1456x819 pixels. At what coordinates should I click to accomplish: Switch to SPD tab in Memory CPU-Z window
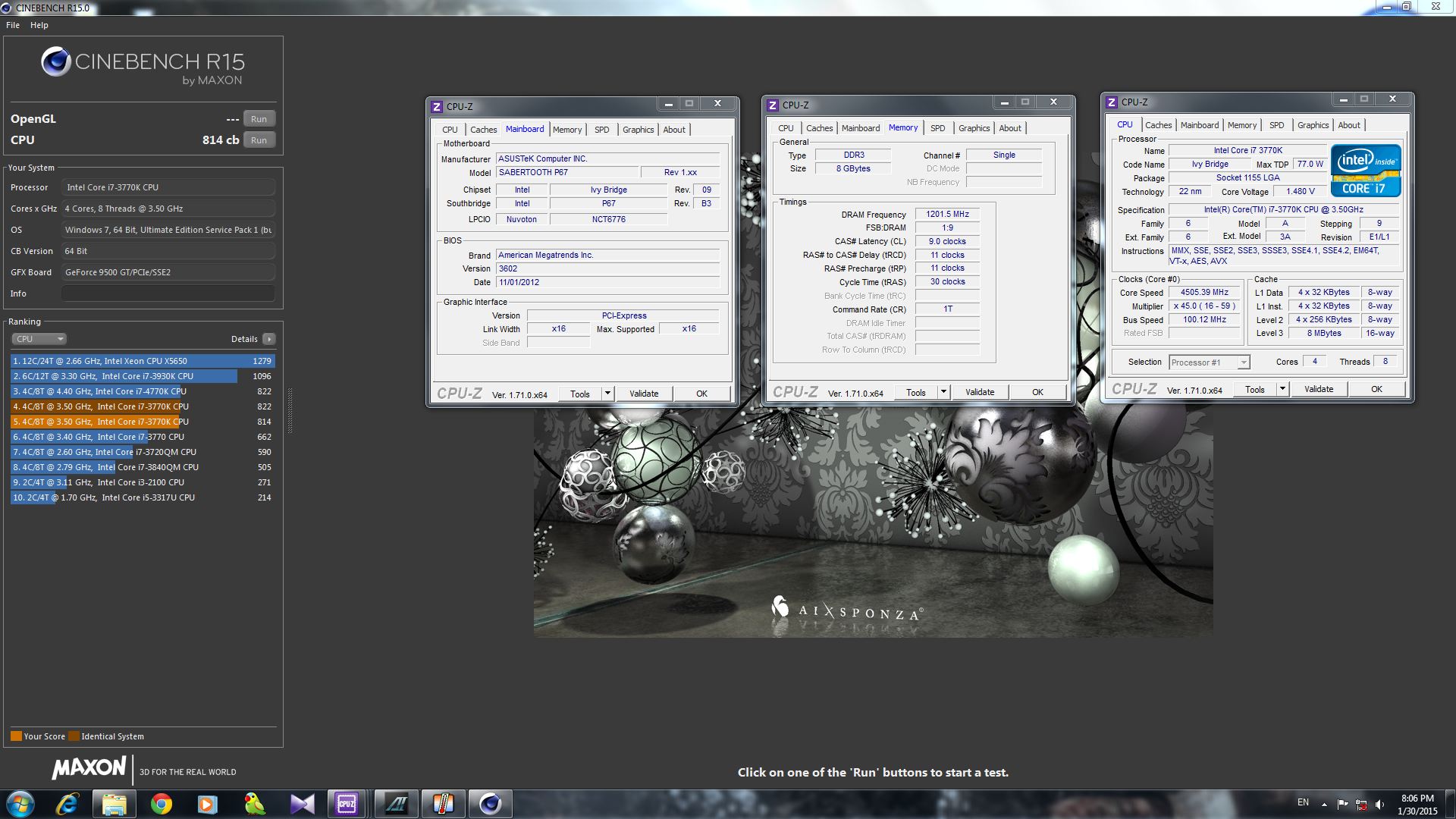[x=937, y=128]
